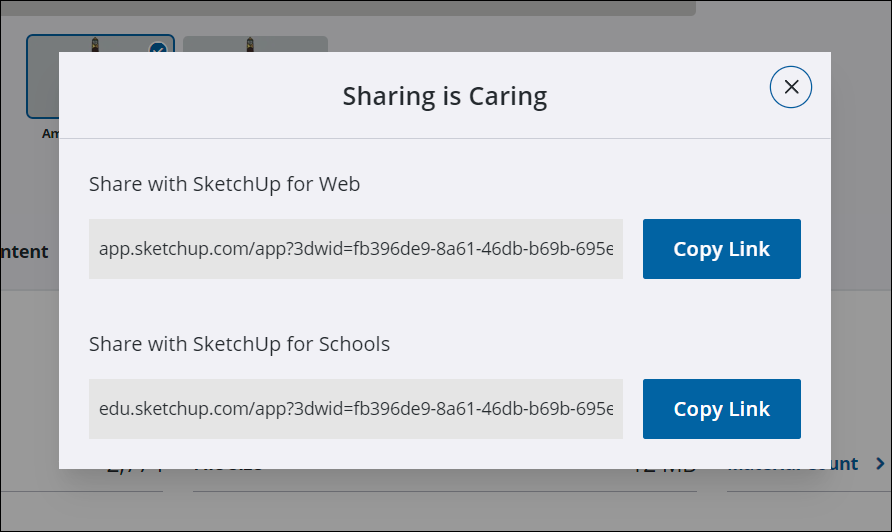892x532 pixels.
Task: Select the second model thumbnail behind the dialog
Action: point(255,44)
